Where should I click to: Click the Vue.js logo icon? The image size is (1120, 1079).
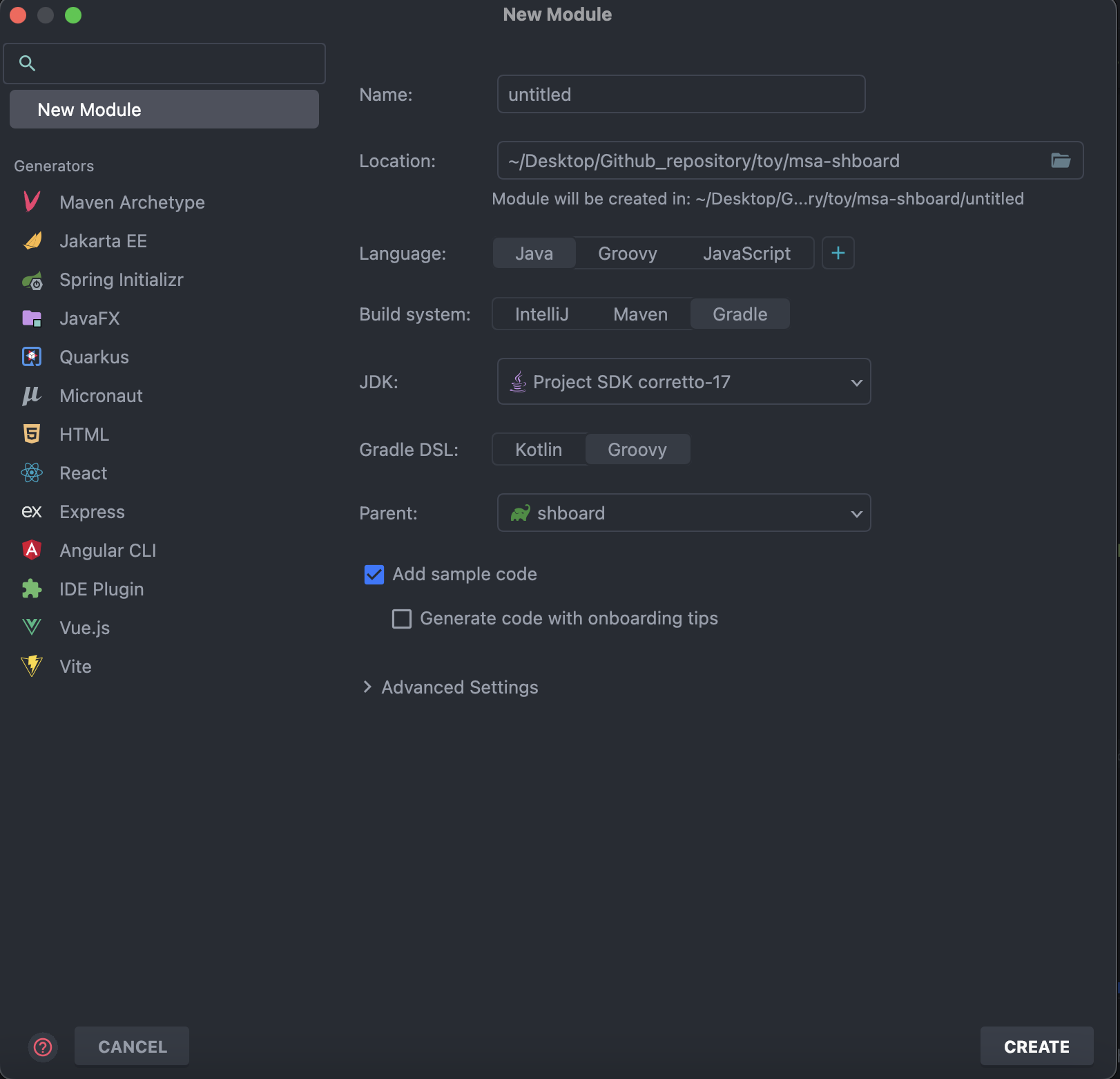point(32,627)
